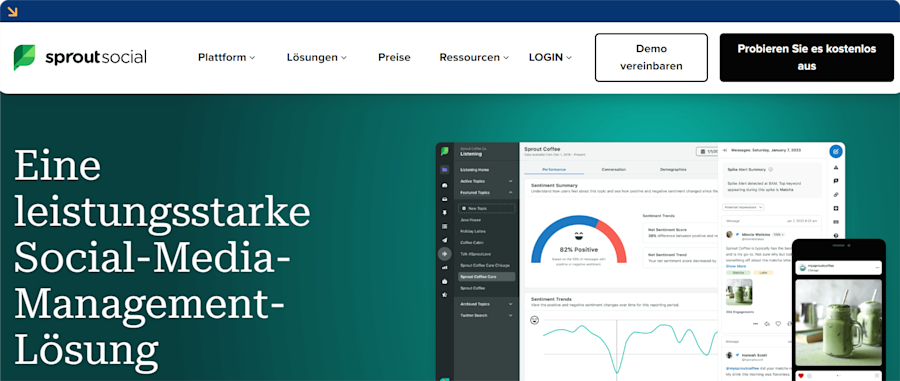The height and width of the screenshot is (381, 900).
Task: Click mysproutcoffee avatar on phone
Action: pos(802,267)
